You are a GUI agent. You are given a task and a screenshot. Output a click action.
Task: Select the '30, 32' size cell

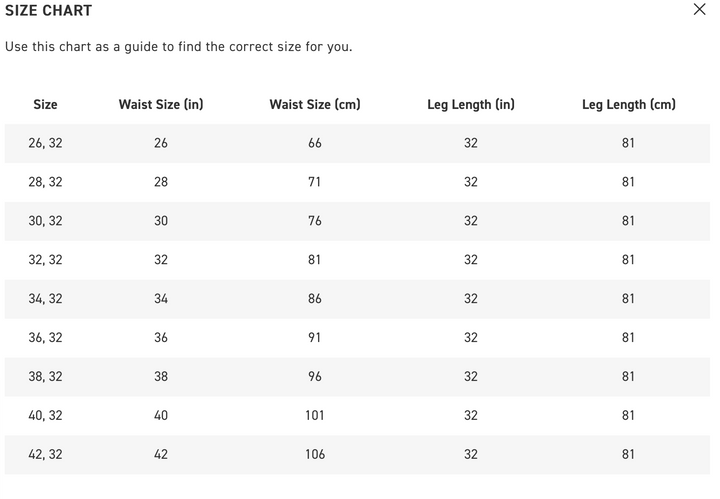click(x=45, y=221)
